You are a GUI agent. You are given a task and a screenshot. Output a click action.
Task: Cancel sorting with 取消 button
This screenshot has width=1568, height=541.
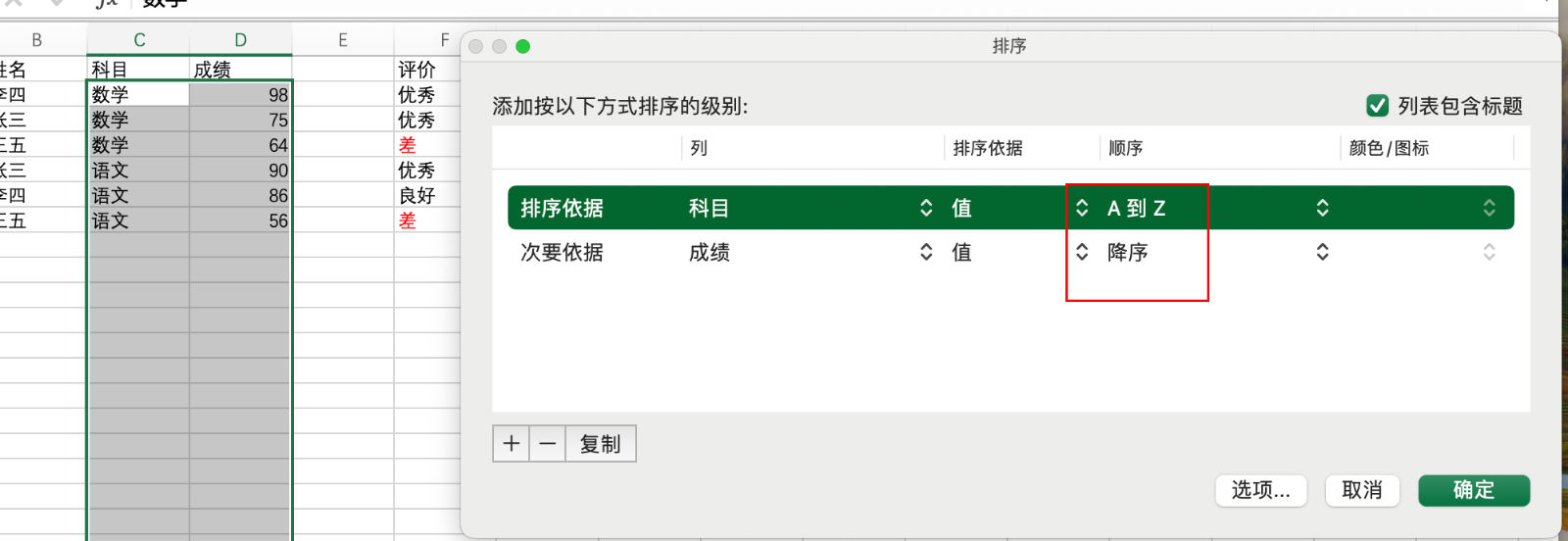[1362, 490]
